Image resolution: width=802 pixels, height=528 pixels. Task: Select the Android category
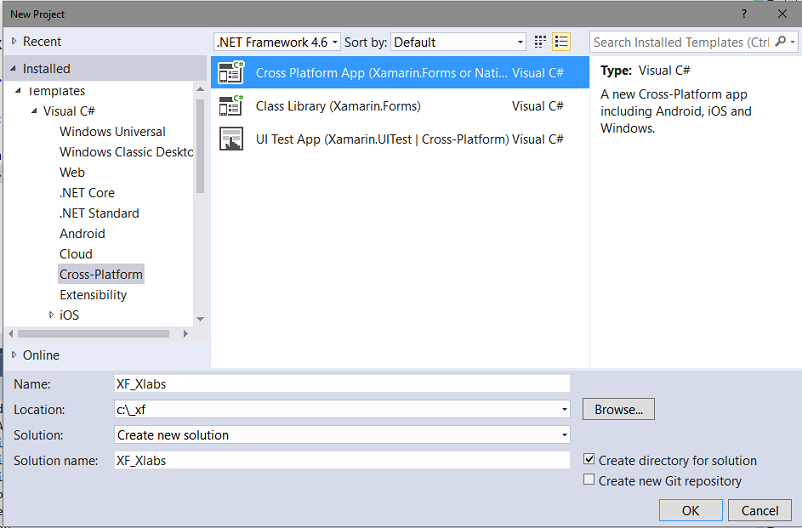[x=82, y=234]
